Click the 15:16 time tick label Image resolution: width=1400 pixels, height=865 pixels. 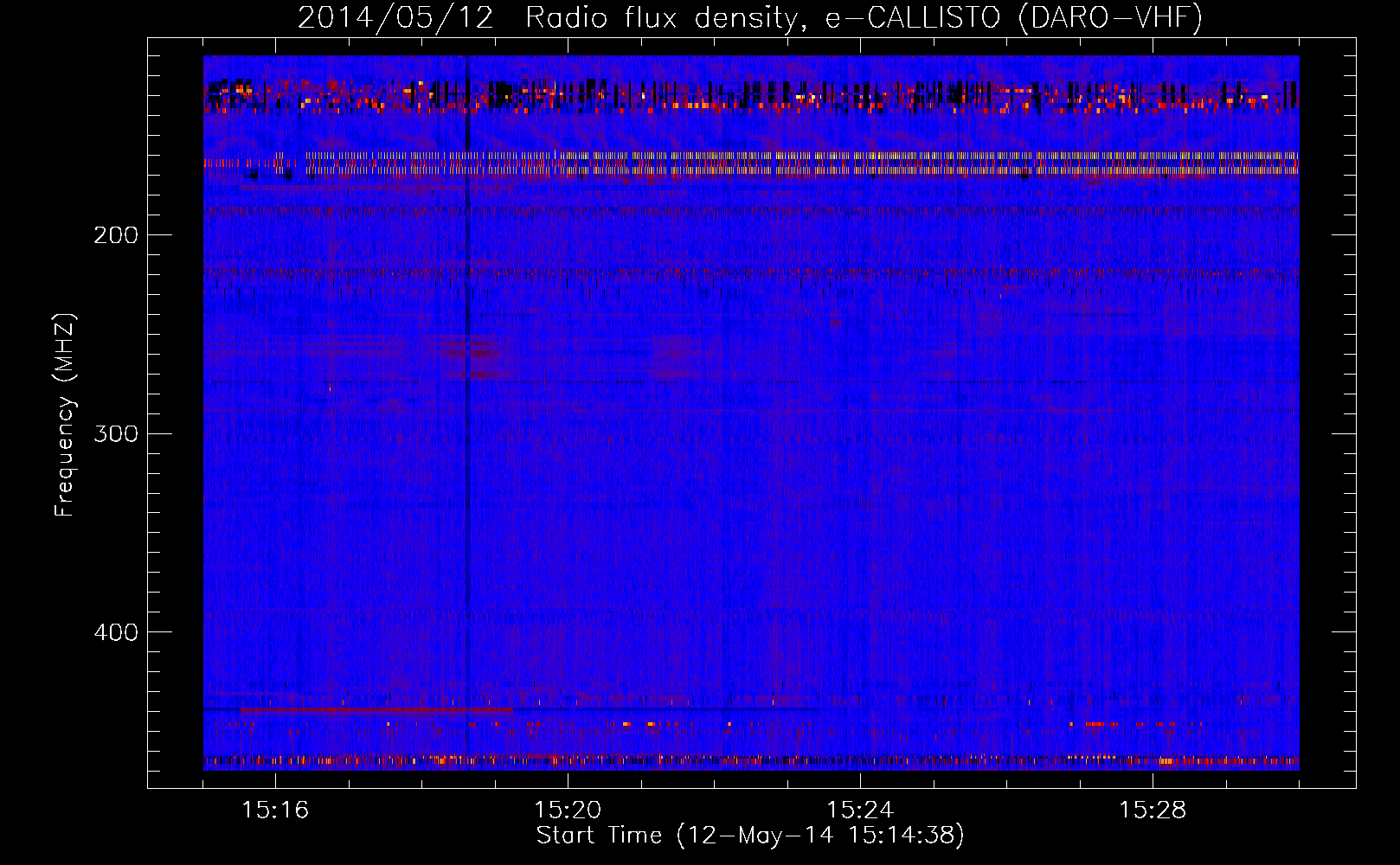[x=275, y=811]
